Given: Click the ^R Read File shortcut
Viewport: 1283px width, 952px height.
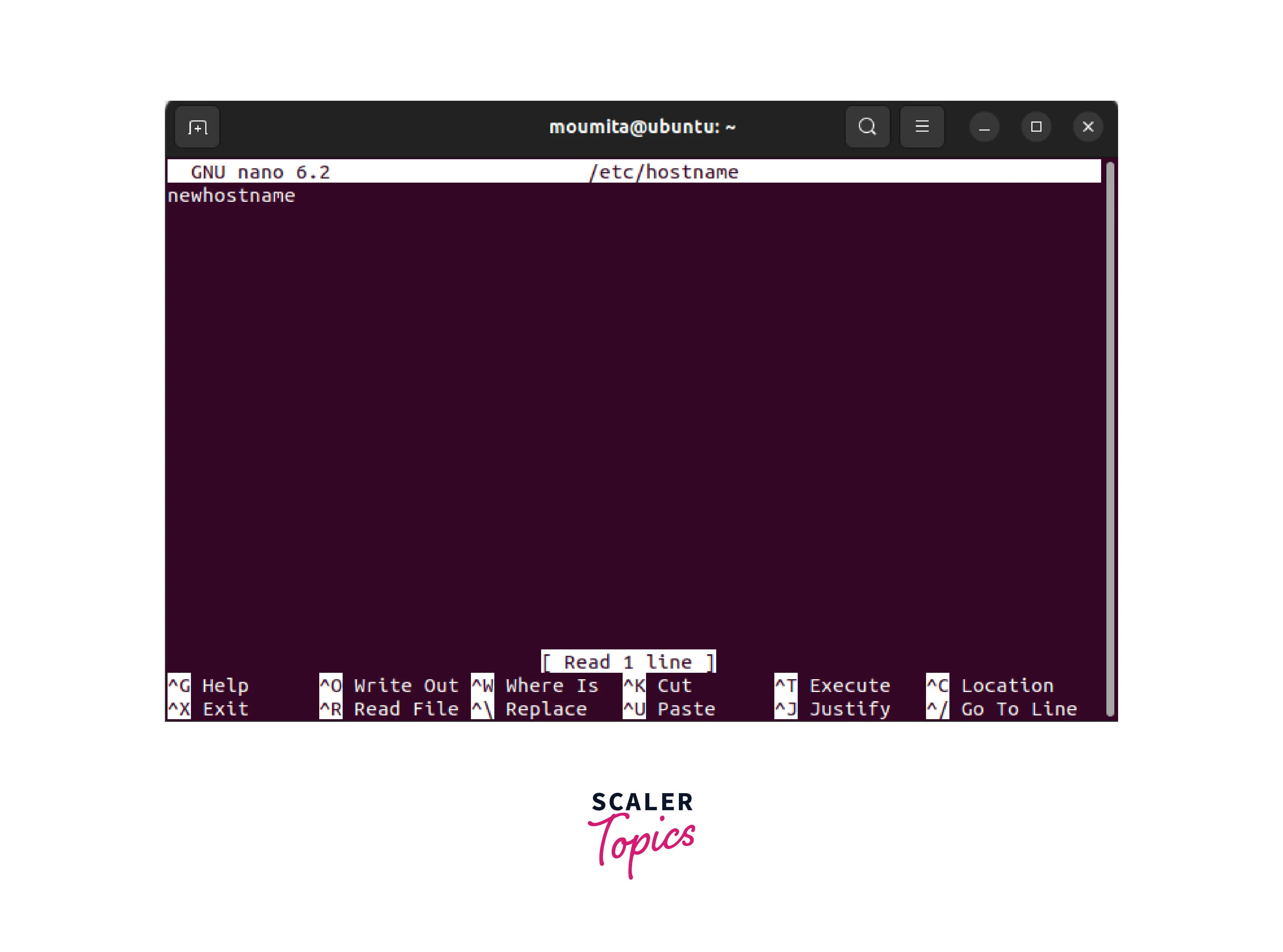Looking at the screenshot, I should (x=389, y=709).
